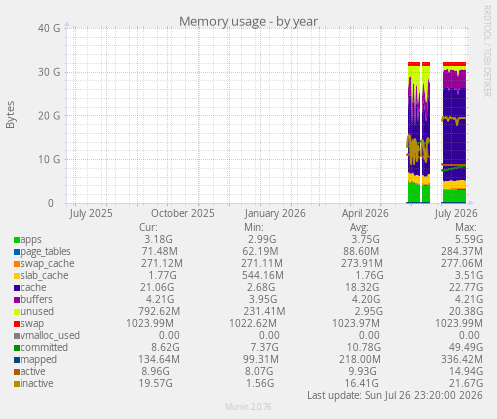Click the 'buffers' legend label

pyautogui.click(x=37, y=299)
